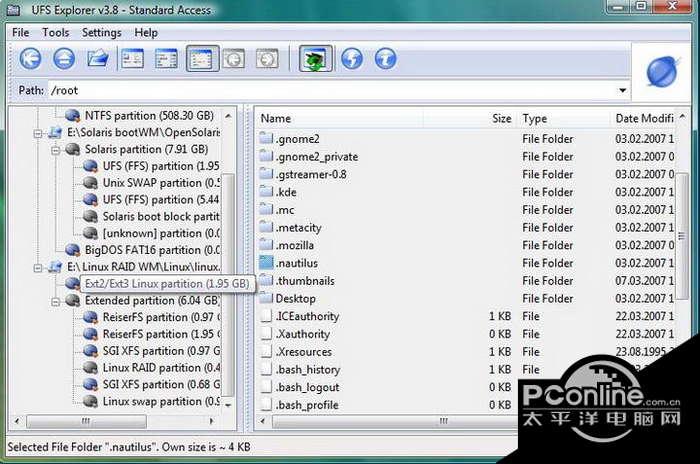Select the Linux RAID partition item

pos(161,368)
